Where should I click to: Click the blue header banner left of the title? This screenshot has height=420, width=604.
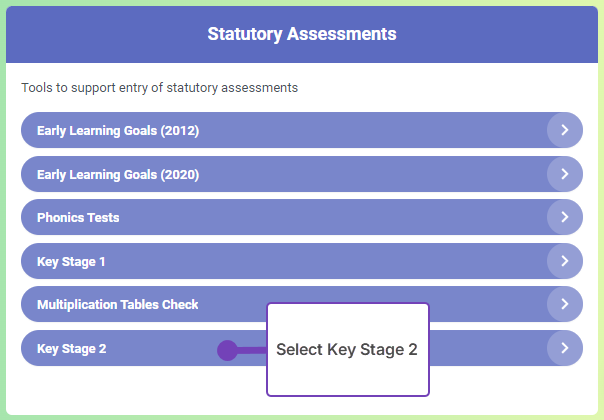pyautogui.click(x=100, y=34)
